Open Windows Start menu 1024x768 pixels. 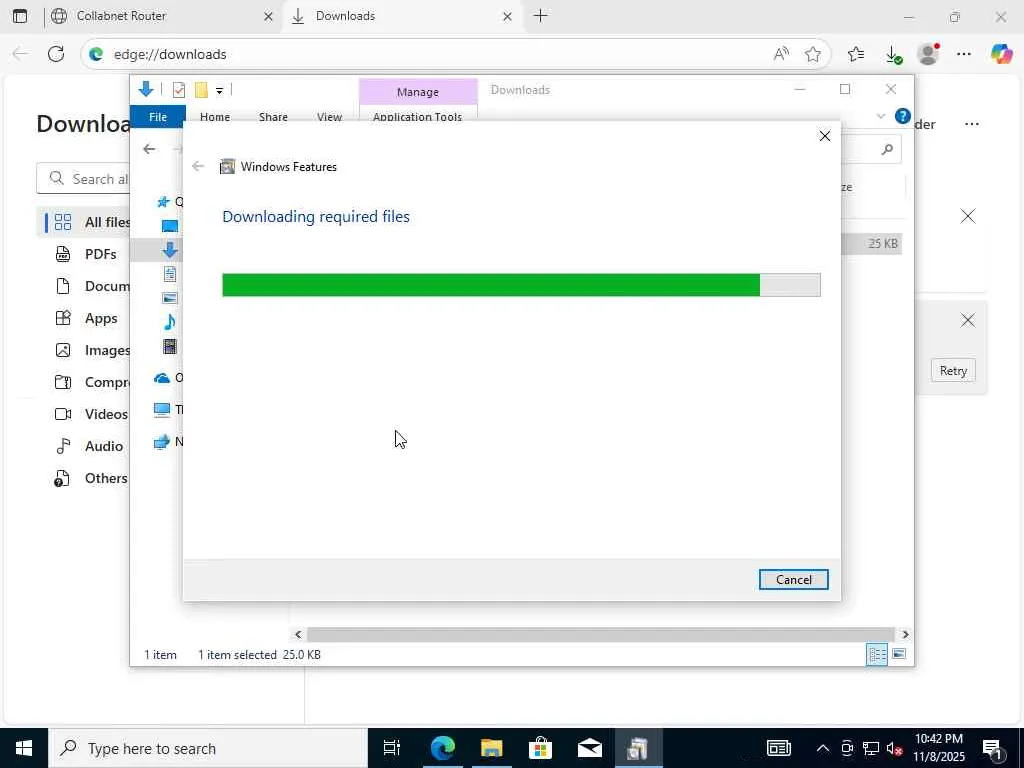24,748
